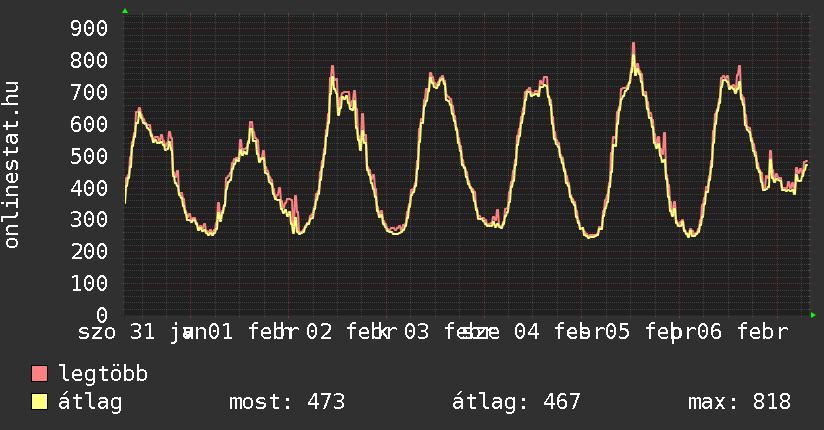Click the '06 febr' date label

coord(744,331)
